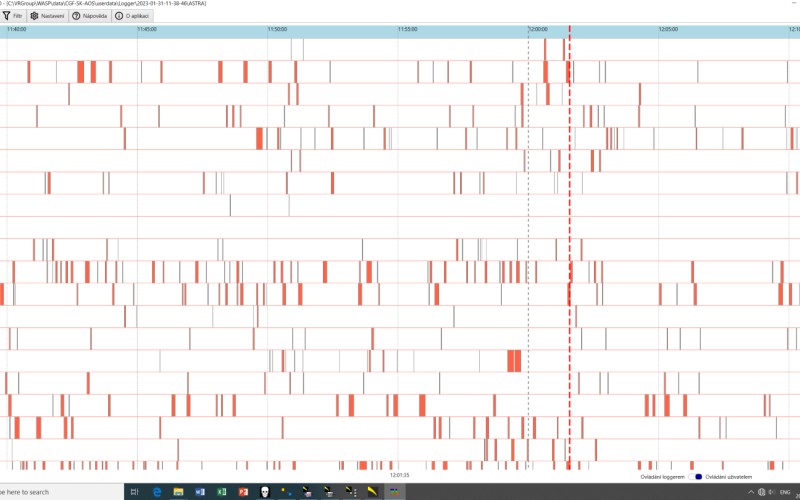
Task: Click the ENG language indicator in tray
Action: click(784, 492)
